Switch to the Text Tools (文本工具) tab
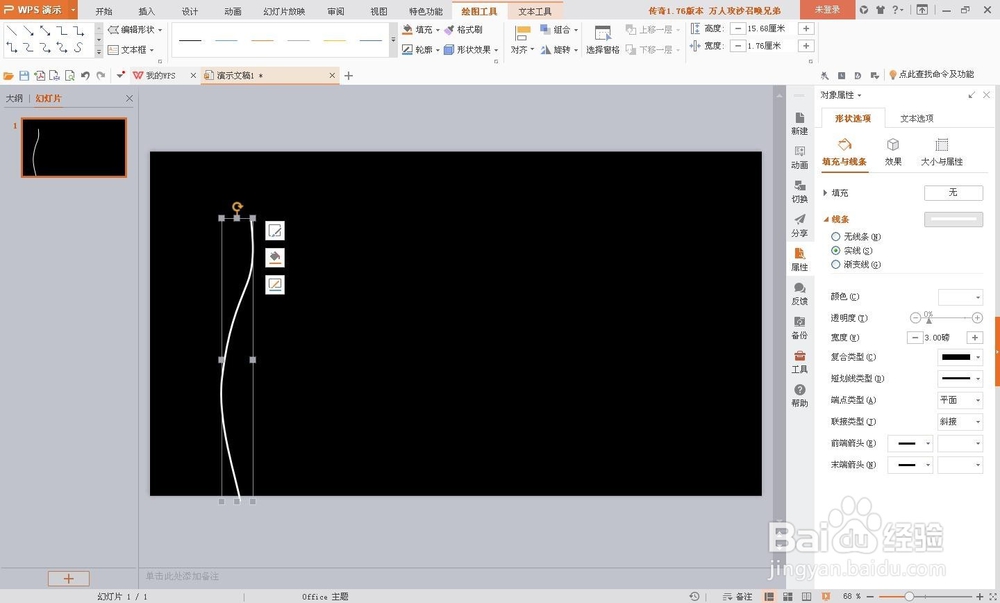 click(x=535, y=11)
